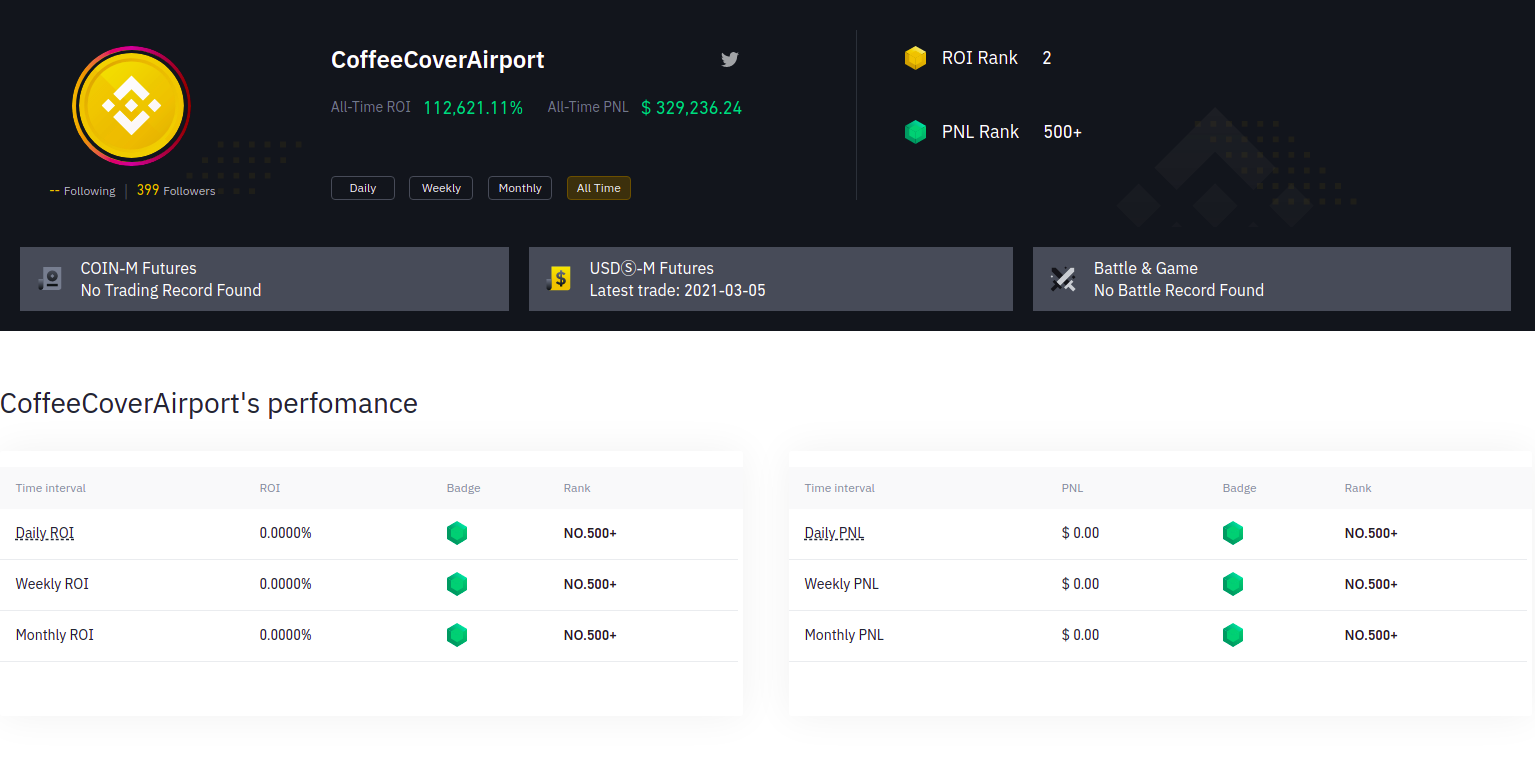Open the COIN-M Futures card
The height and width of the screenshot is (764, 1535).
[264, 279]
